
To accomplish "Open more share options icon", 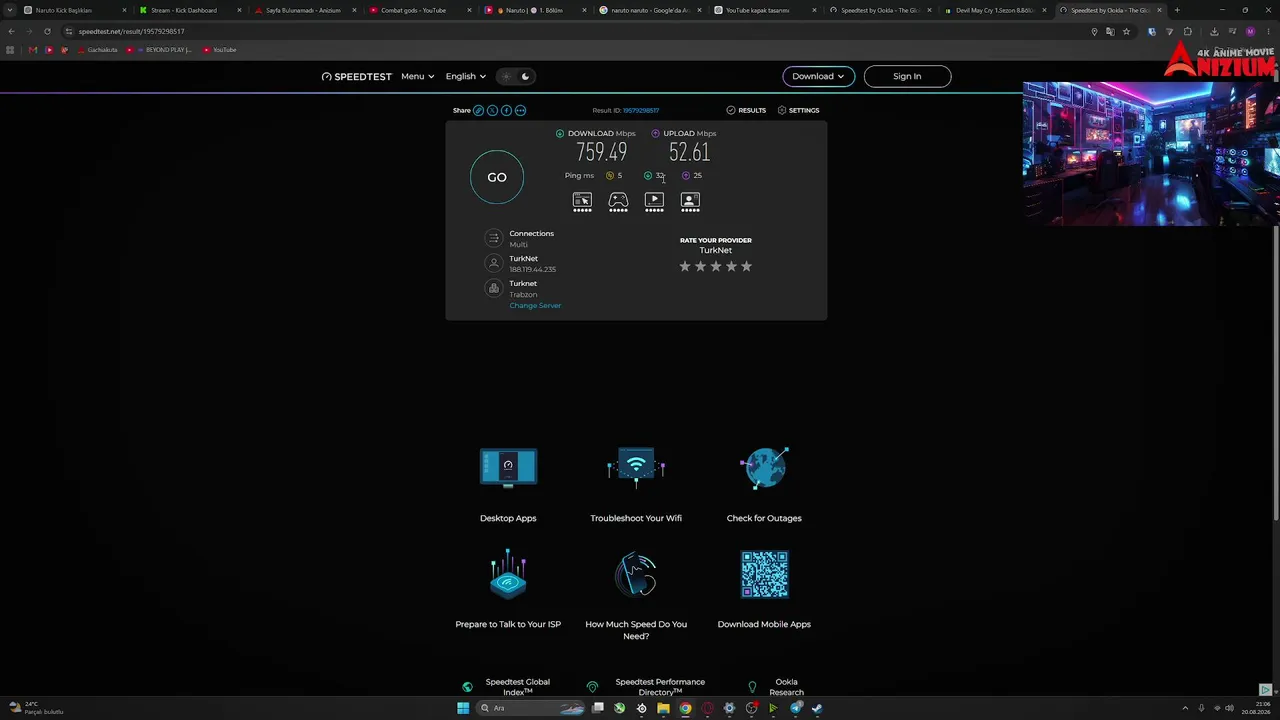I will click(x=520, y=110).
